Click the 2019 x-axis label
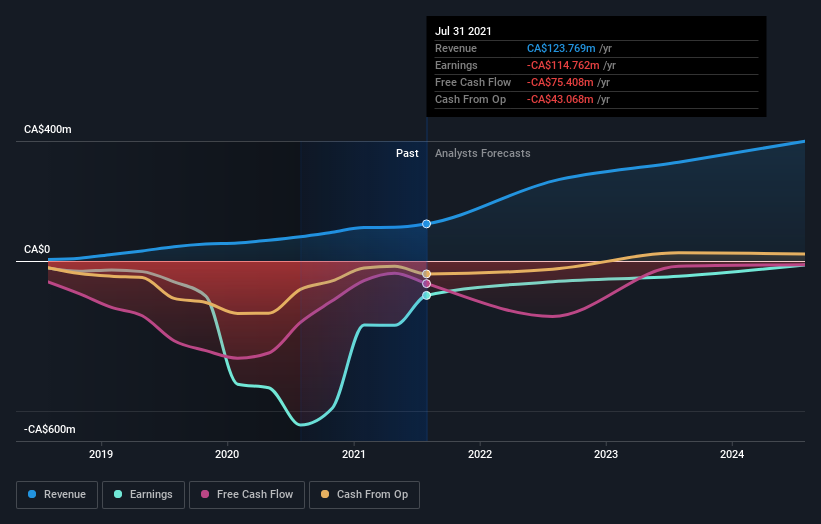821x524 pixels. tap(101, 454)
